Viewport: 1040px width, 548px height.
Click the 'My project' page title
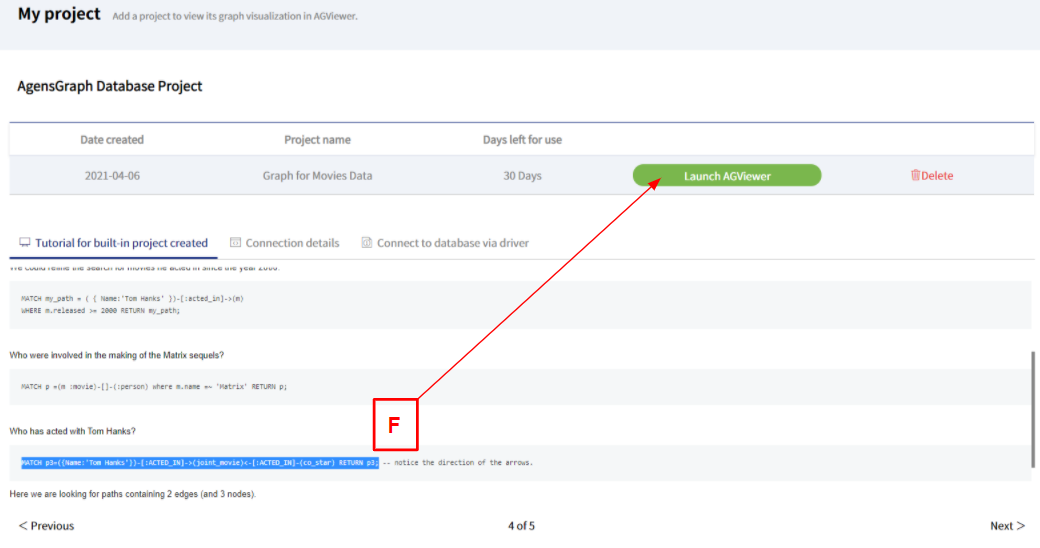tap(59, 14)
